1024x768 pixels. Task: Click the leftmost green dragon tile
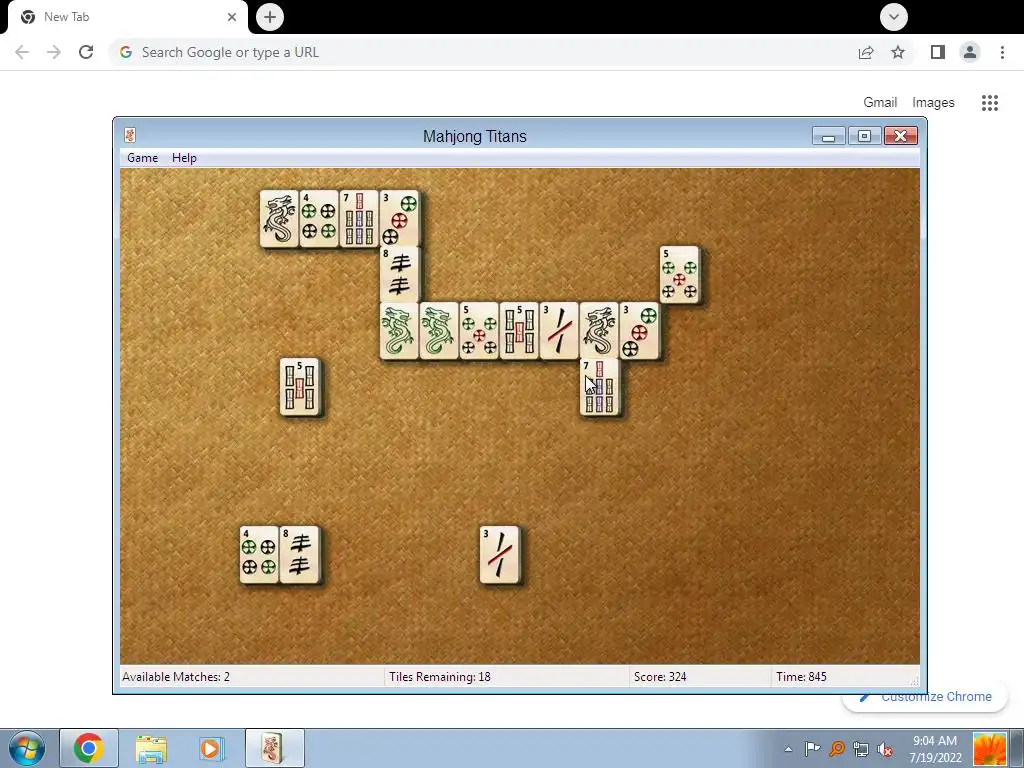pos(399,330)
